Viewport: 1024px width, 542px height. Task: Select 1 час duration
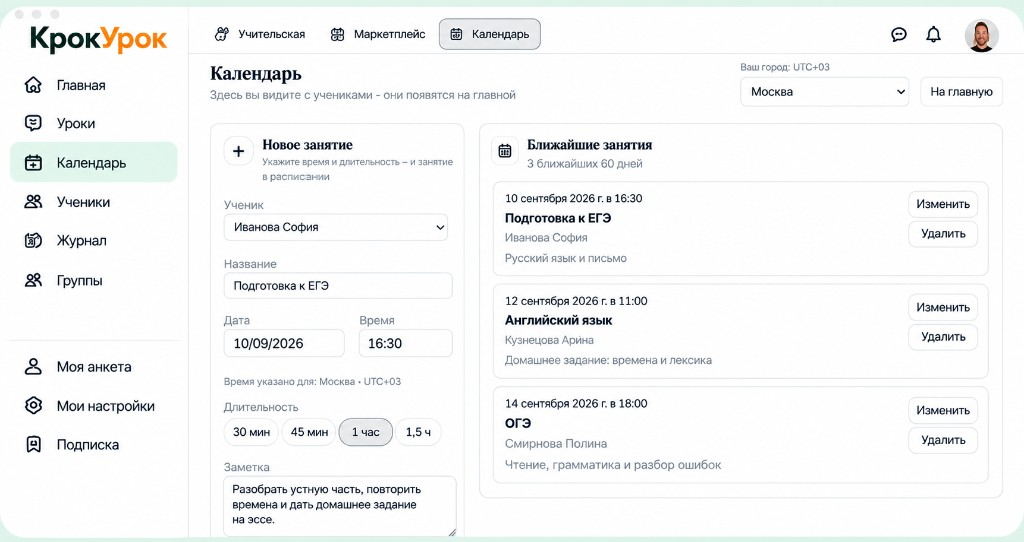[366, 432]
